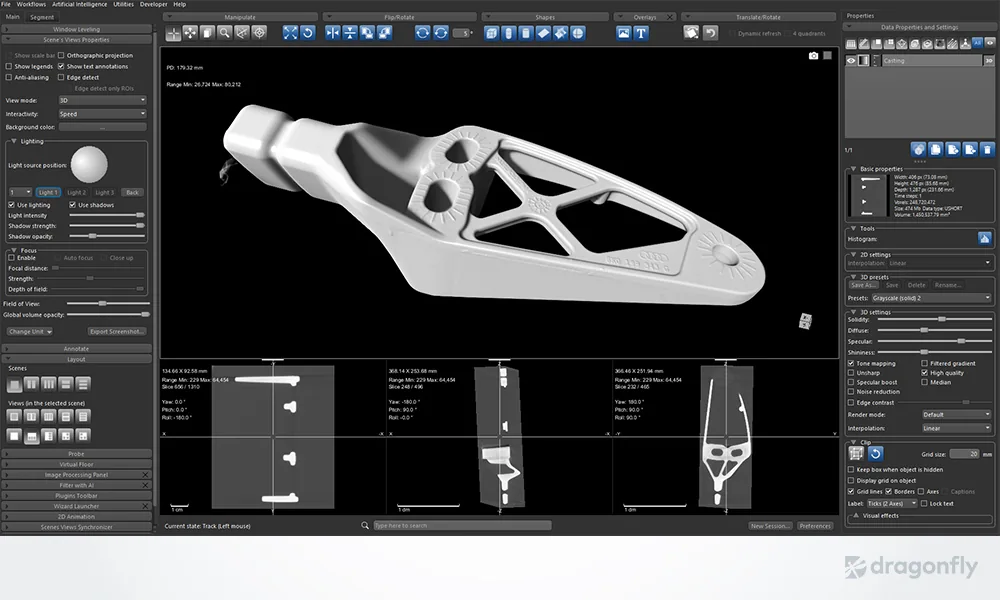Take a snapshot with the camera icon
The height and width of the screenshot is (600, 1000).
click(813, 55)
